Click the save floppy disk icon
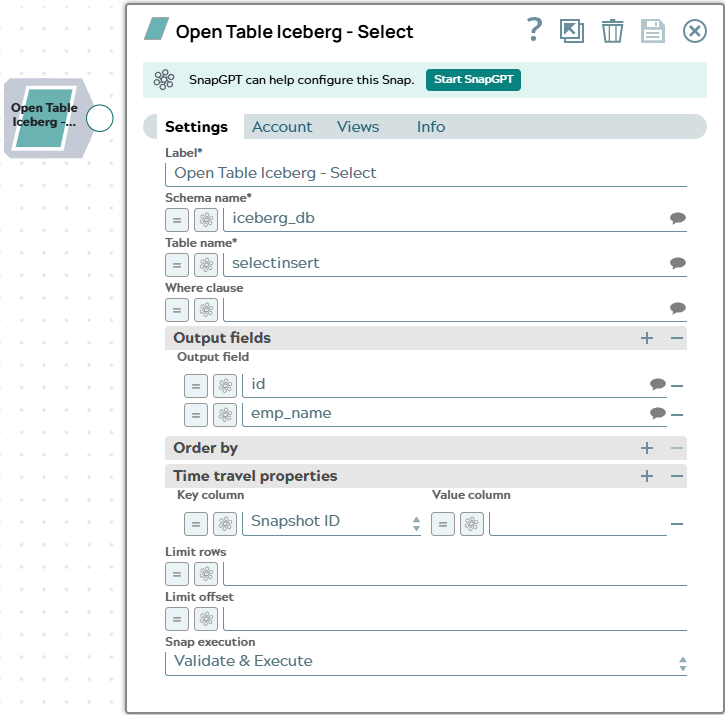This screenshot has height=715, width=725. click(x=652, y=31)
